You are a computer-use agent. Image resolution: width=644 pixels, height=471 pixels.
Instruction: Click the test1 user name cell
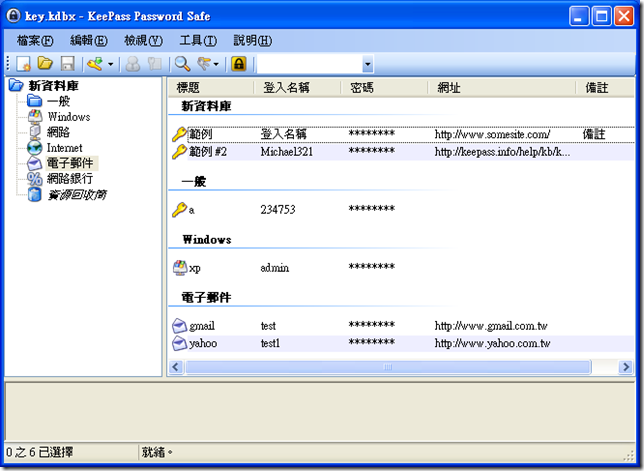270,343
